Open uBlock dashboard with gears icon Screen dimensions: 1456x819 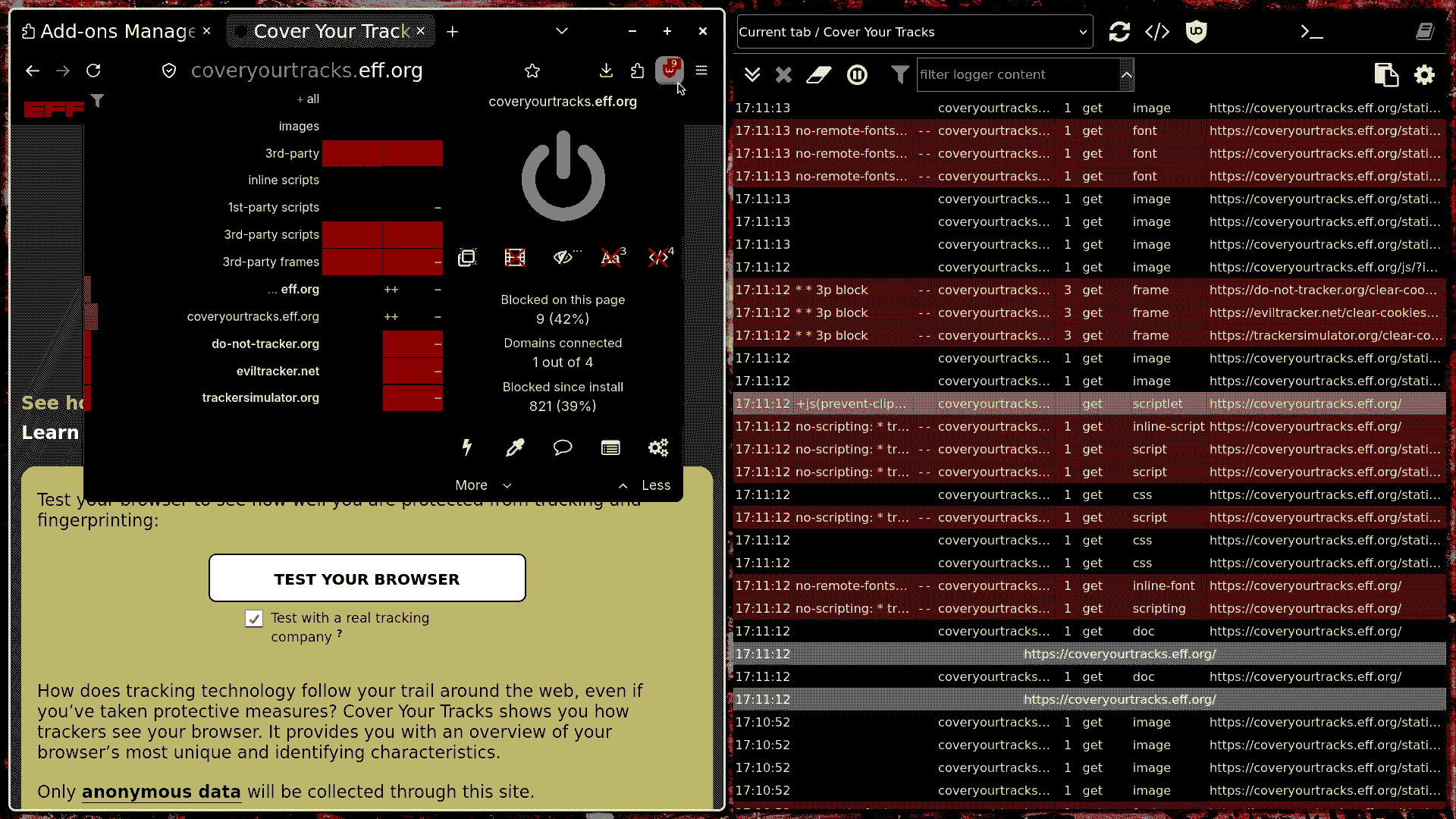coord(658,447)
